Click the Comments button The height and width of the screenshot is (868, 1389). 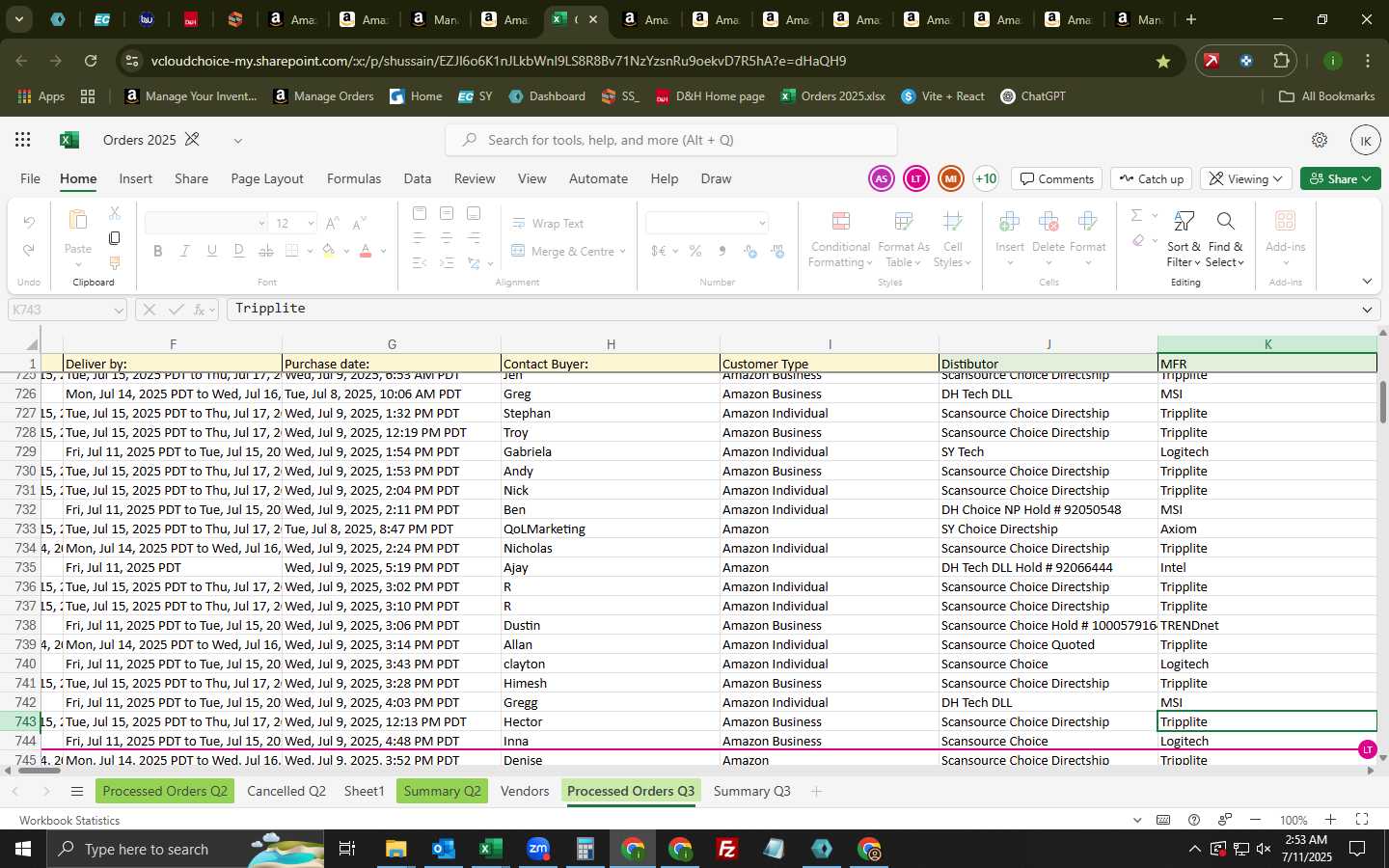click(x=1057, y=178)
